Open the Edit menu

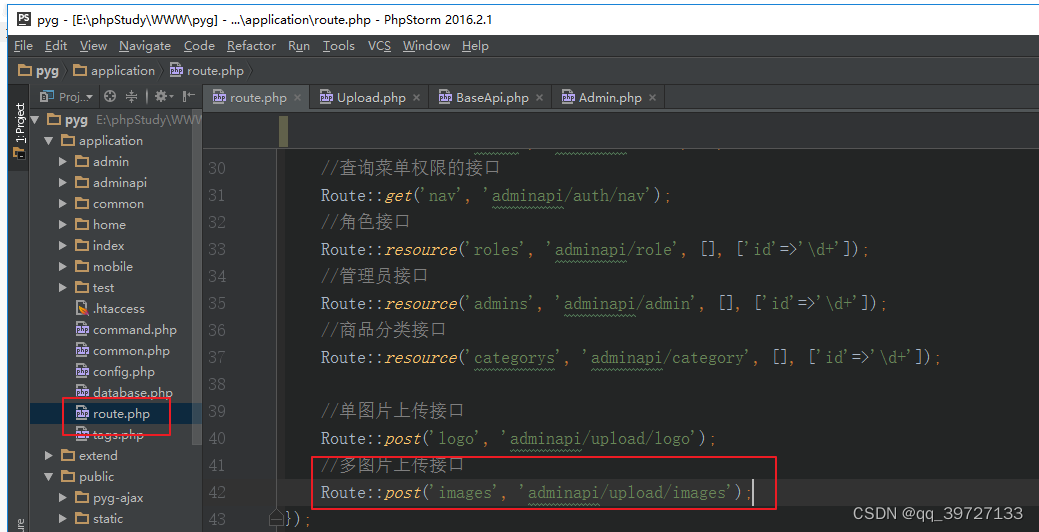click(x=56, y=46)
